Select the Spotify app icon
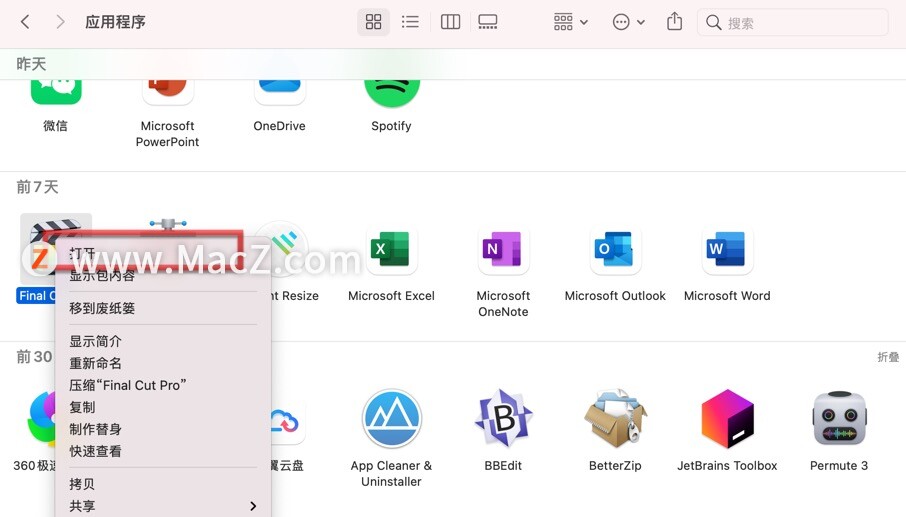 pos(392,92)
